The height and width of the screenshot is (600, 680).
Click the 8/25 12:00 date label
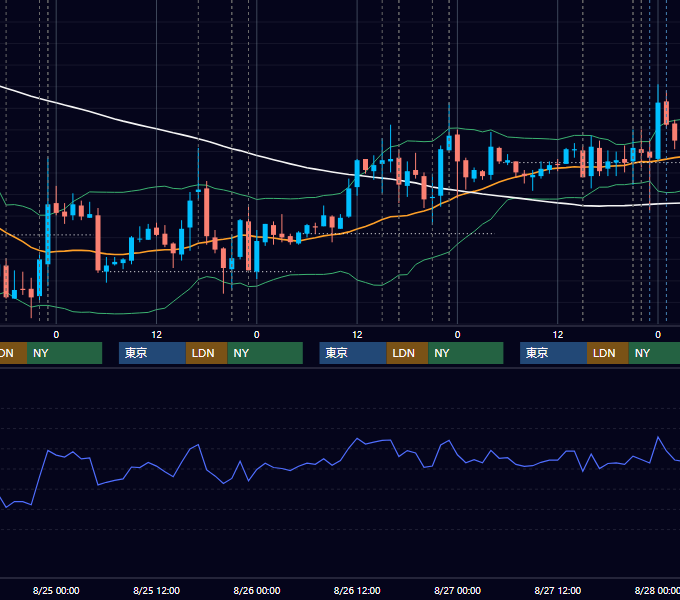156,590
